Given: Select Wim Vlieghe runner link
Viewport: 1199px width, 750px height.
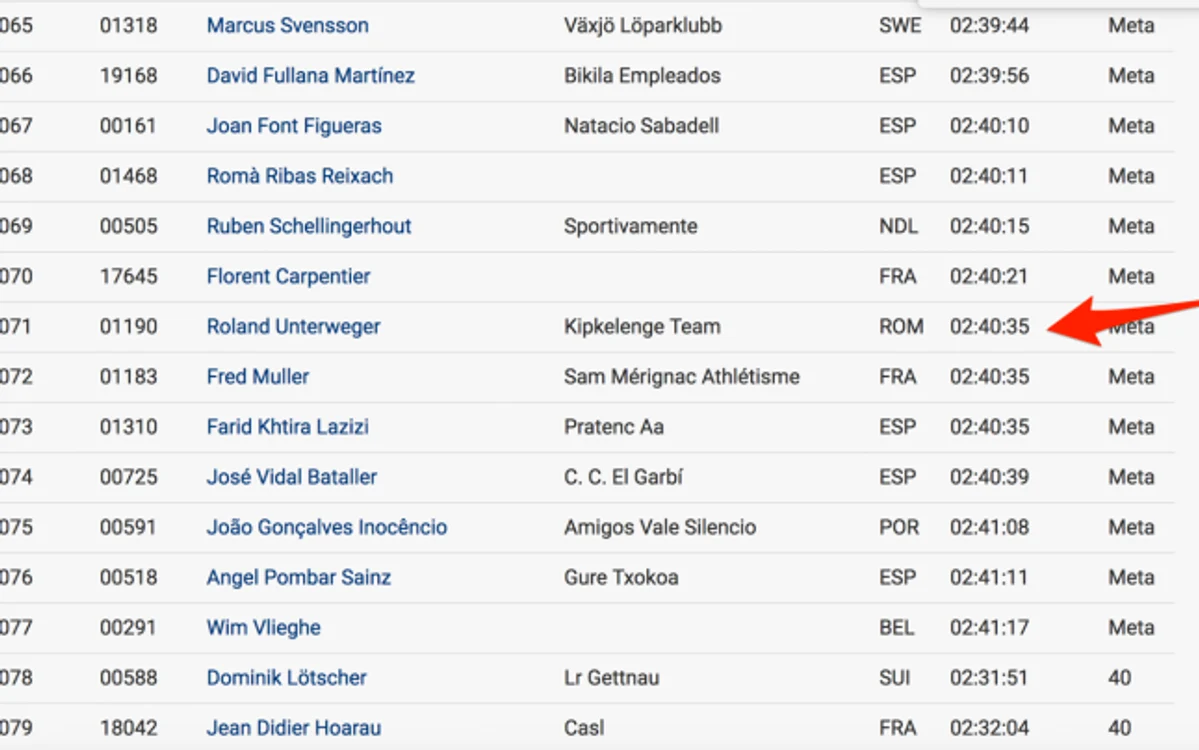Looking at the screenshot, I should (x=264, y=628).
